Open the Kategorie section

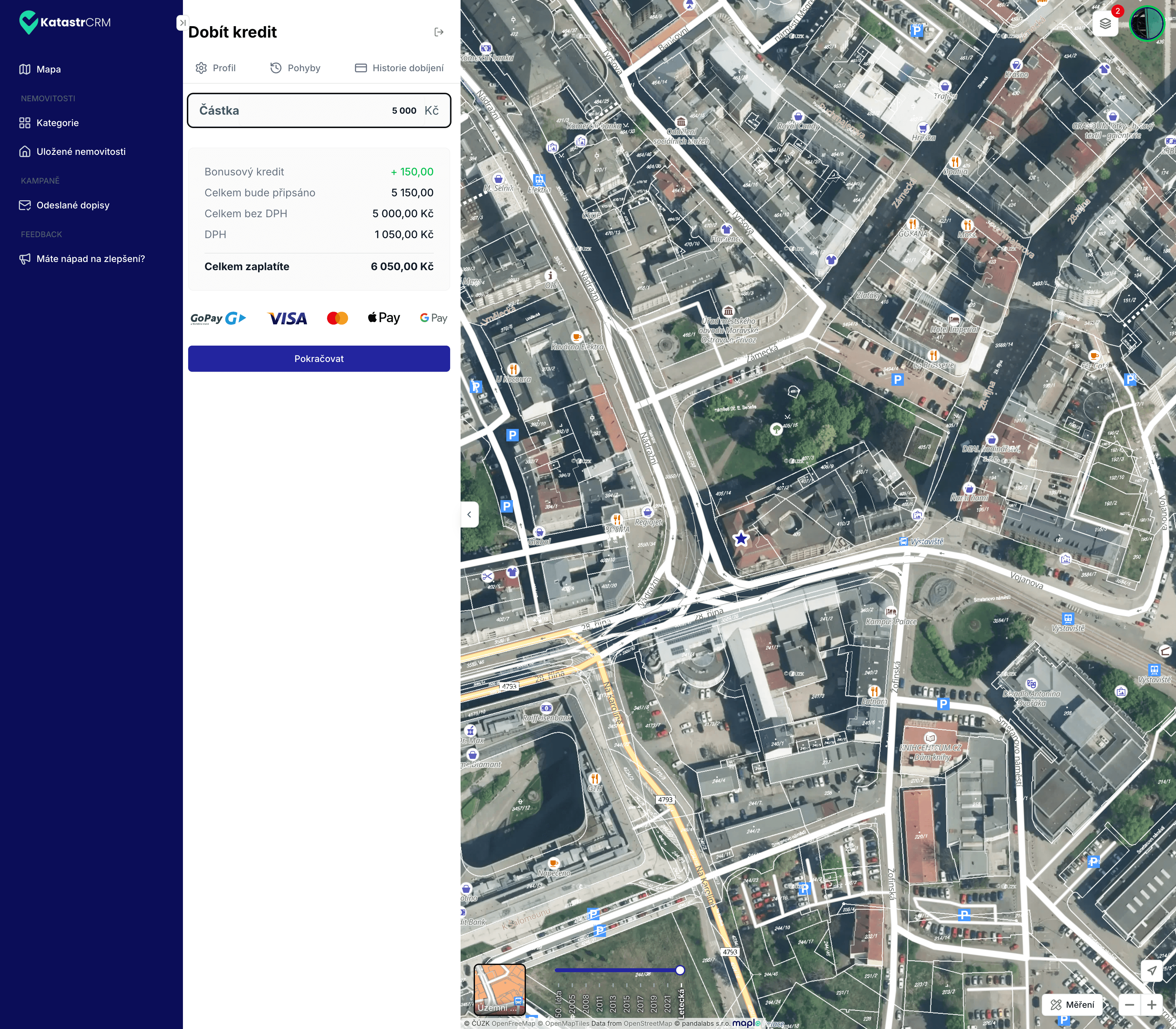(57, 123)
